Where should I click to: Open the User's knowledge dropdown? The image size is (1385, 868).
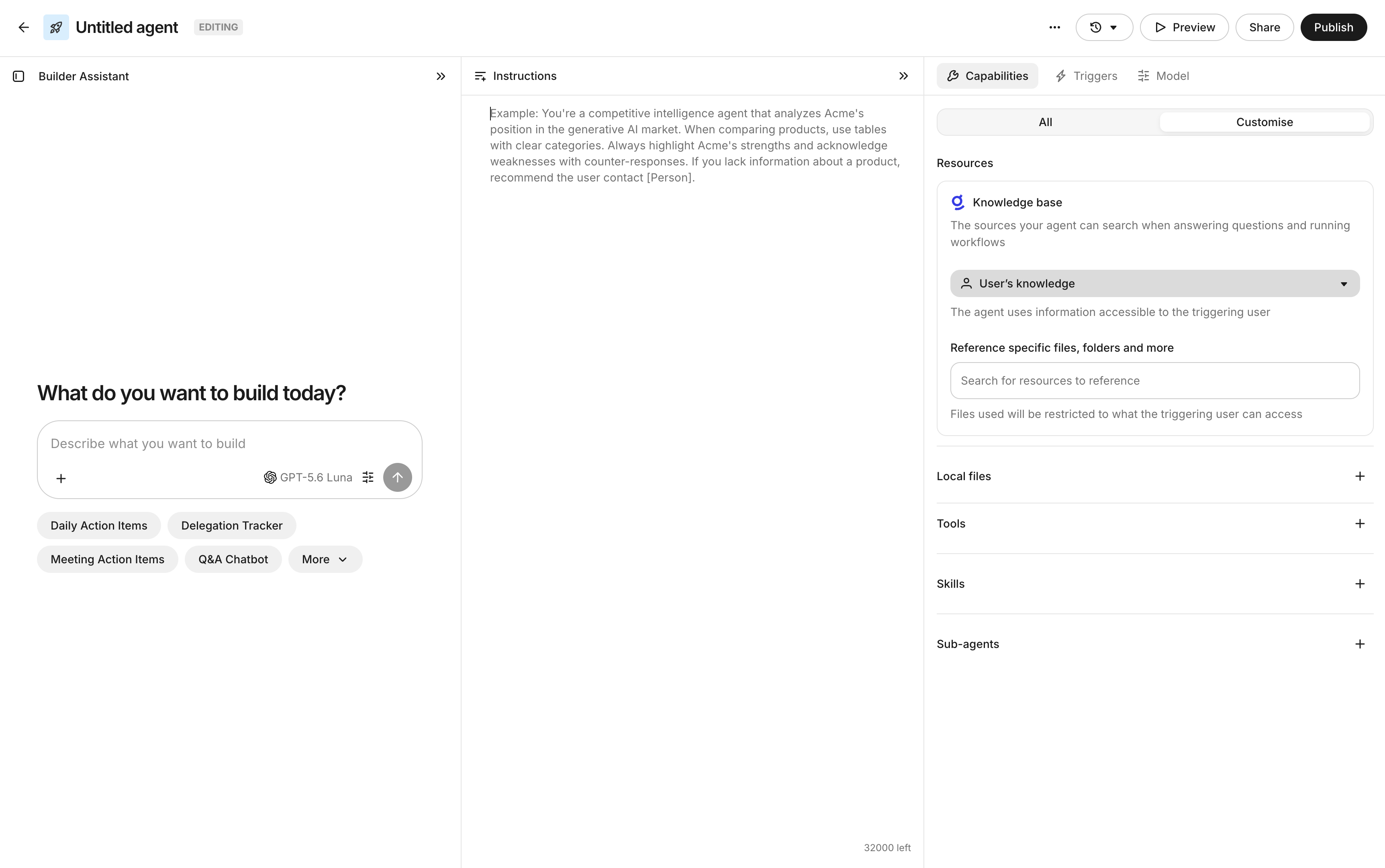(1155, 283)
